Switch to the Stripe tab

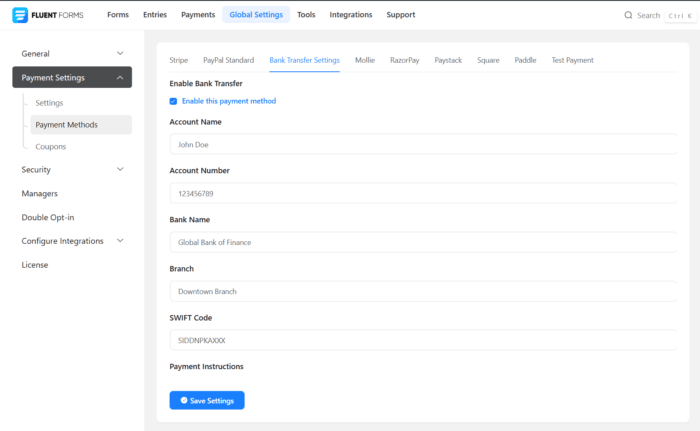point(179,60)
